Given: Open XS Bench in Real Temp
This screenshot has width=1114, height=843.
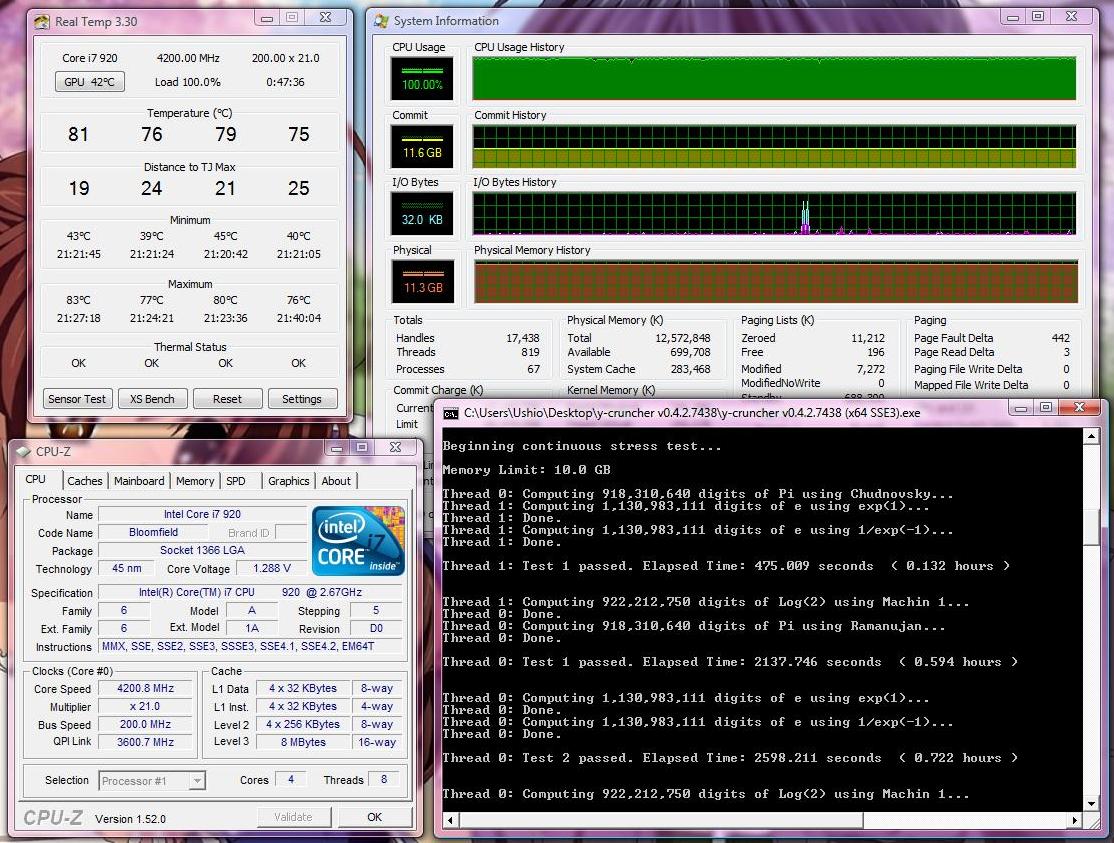Looking at the screenshot, I should tap(152, 399).
